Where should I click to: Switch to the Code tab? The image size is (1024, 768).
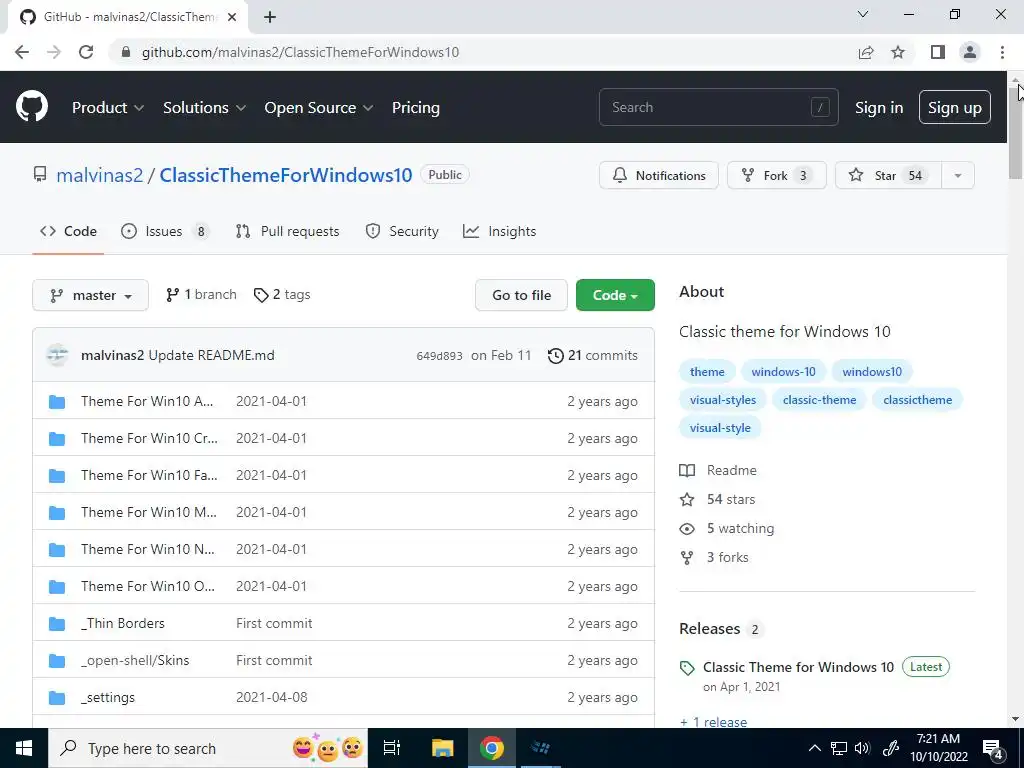[x=68, y=231]
